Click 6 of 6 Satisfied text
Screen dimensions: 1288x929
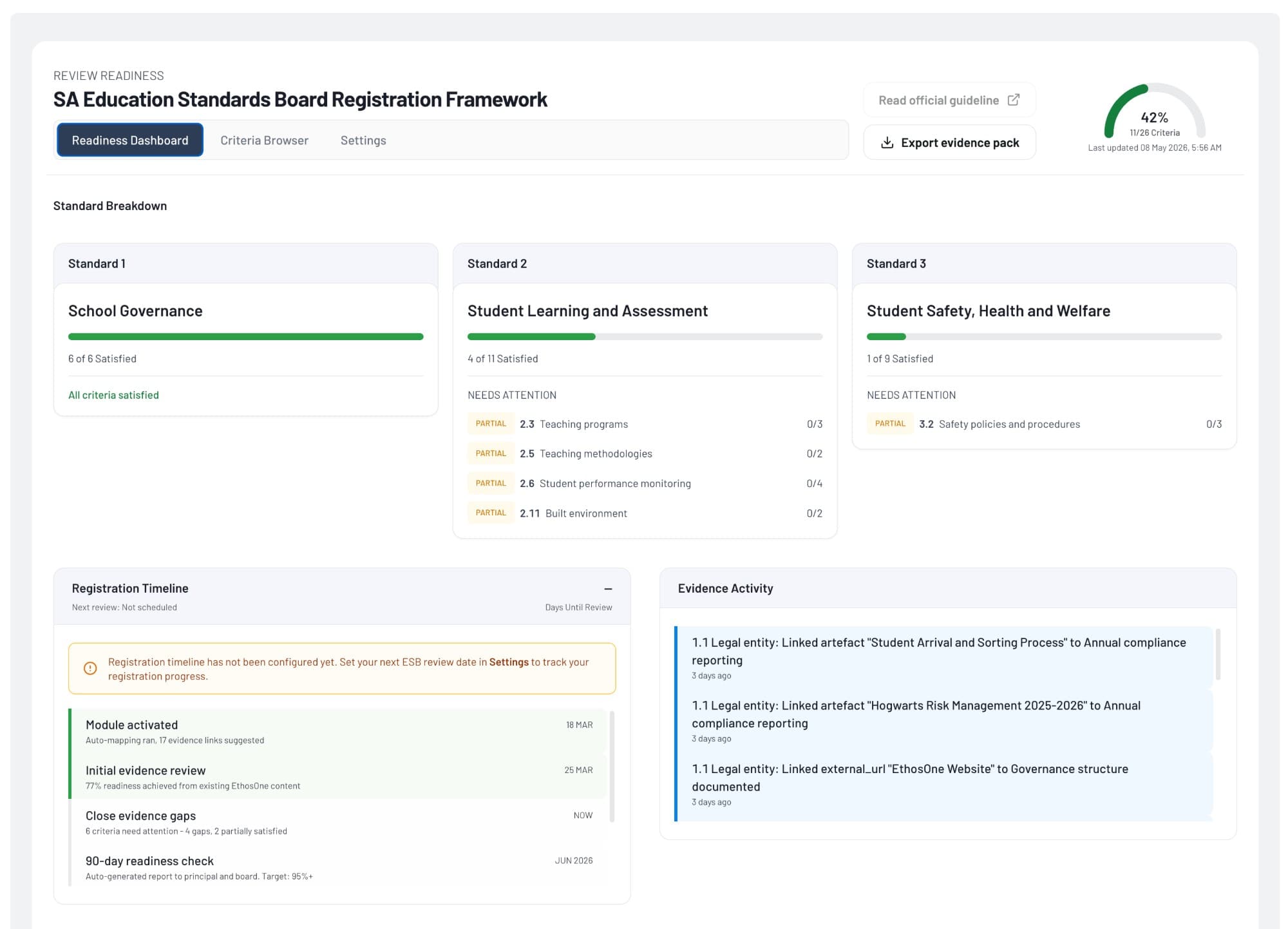click(x=102, y=358)
